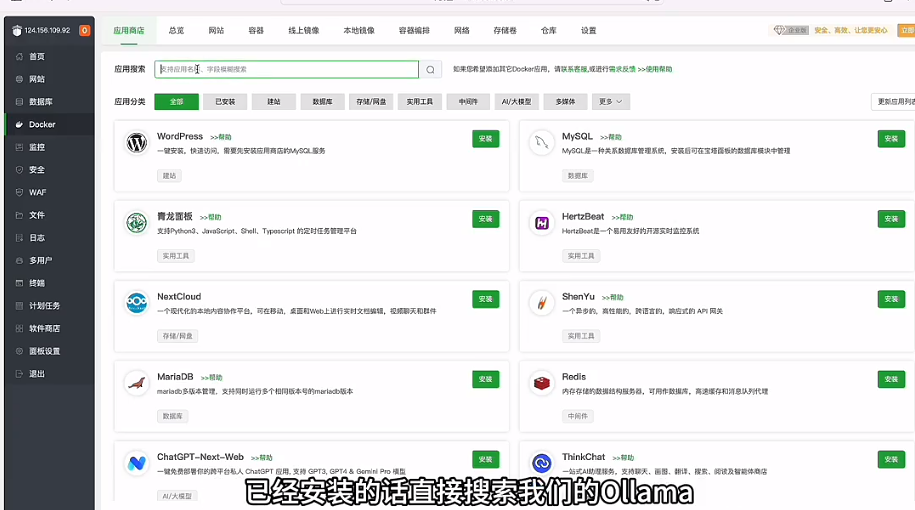Filter apps by 建站 category
915x510 pixels.
coord(274,102)
